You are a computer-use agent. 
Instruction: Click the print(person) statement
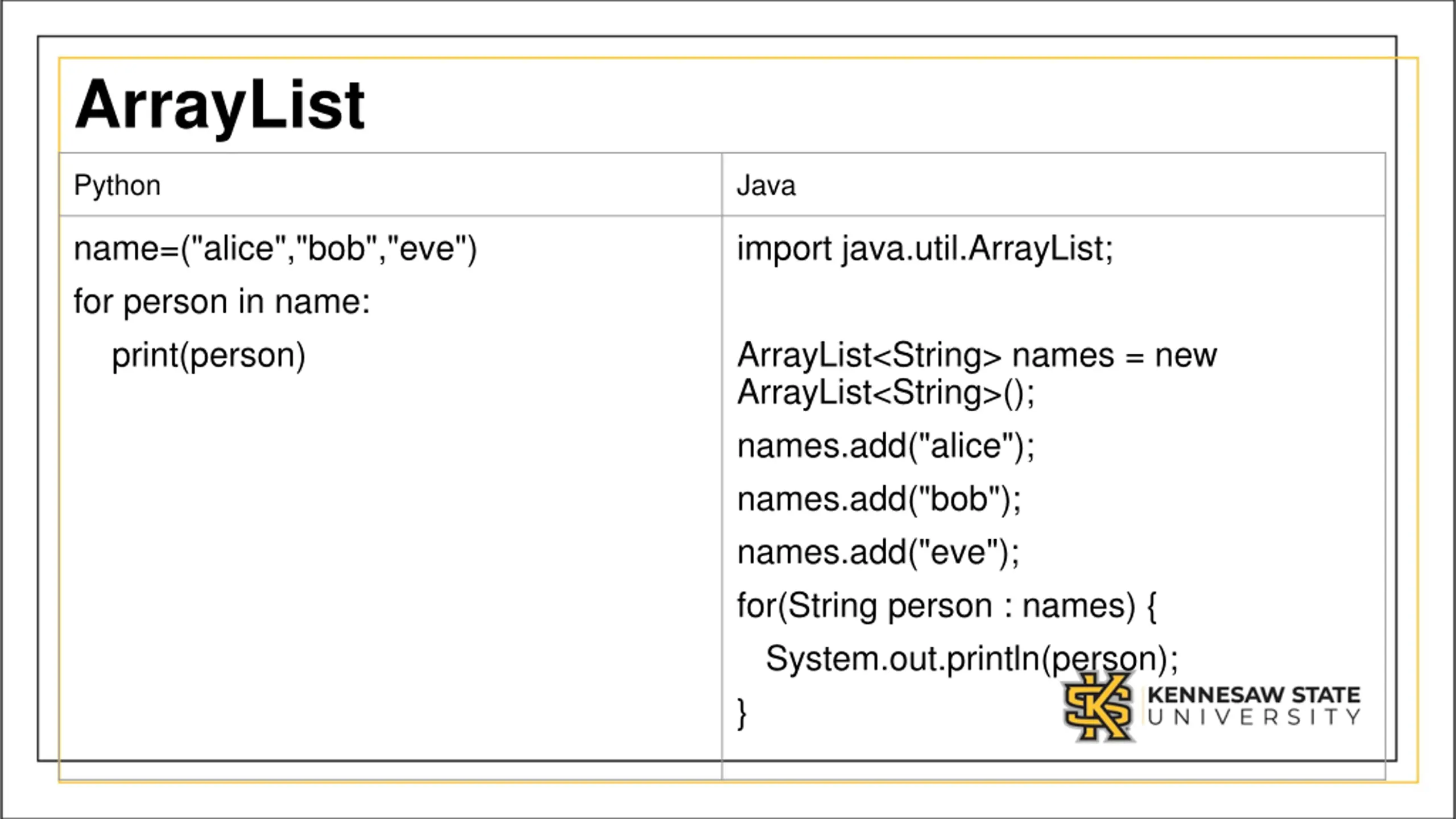click(x=208, y=356)
